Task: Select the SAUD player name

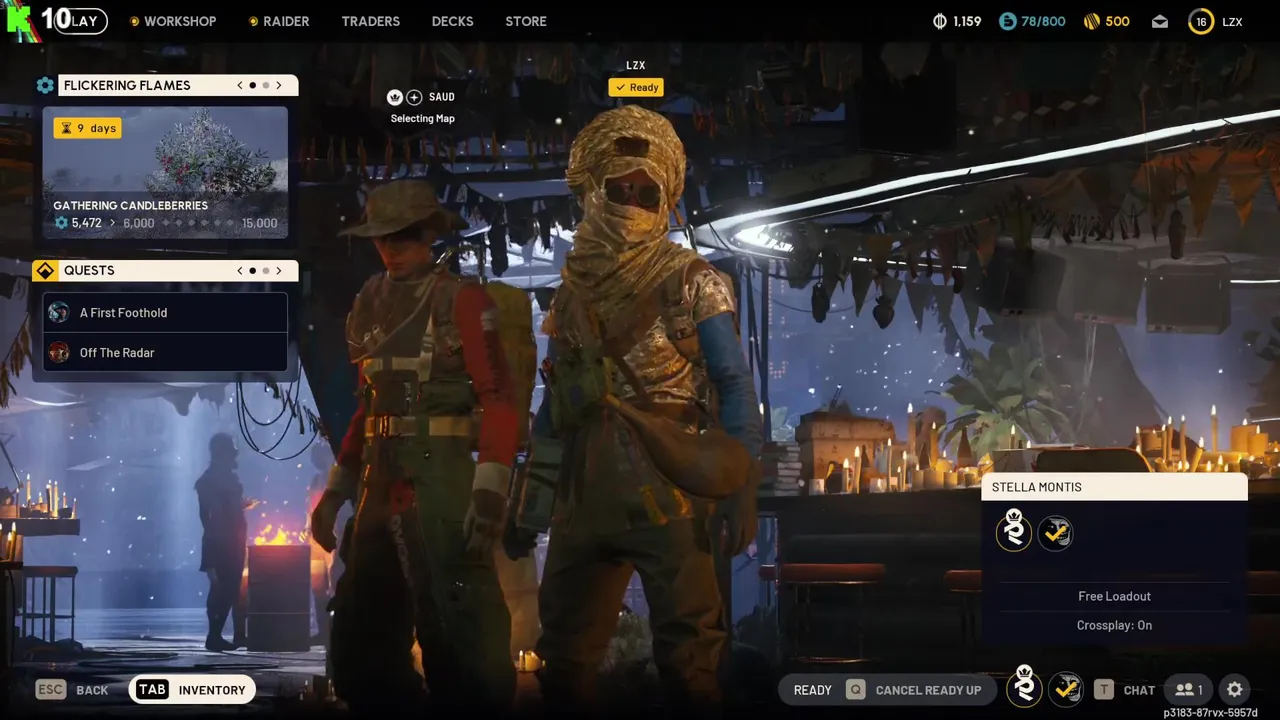Action: [x=442, y=97]
